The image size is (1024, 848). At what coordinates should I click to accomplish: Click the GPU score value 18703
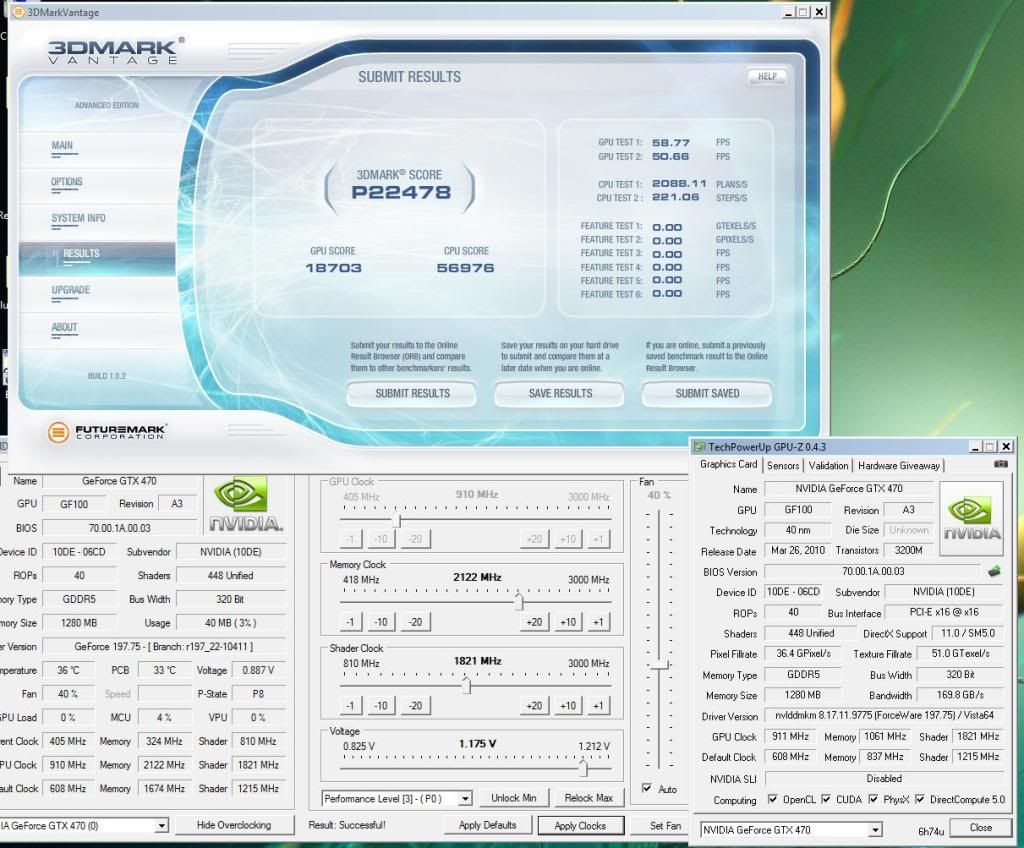click(x=333, y=268)
